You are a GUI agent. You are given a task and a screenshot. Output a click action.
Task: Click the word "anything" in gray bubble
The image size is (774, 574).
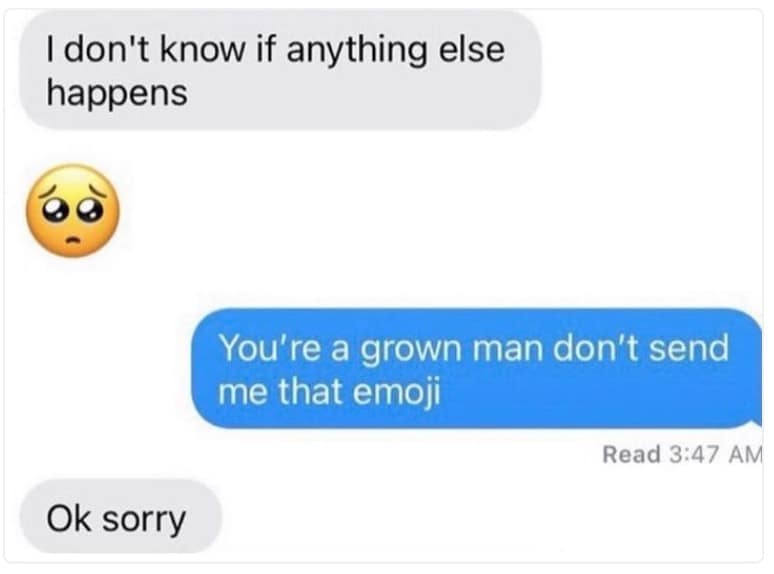[356, 51]
